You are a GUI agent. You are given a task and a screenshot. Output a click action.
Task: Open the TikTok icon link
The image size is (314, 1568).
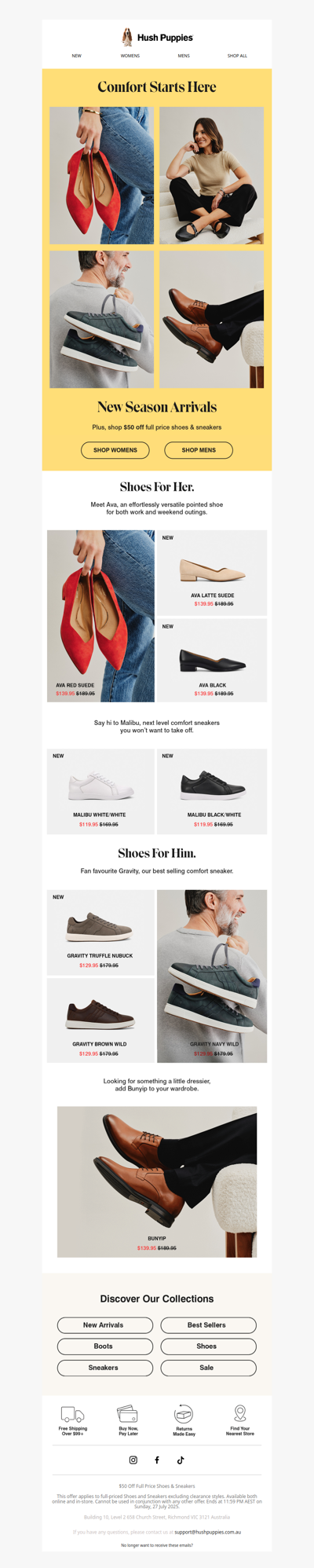[181, 1460]
